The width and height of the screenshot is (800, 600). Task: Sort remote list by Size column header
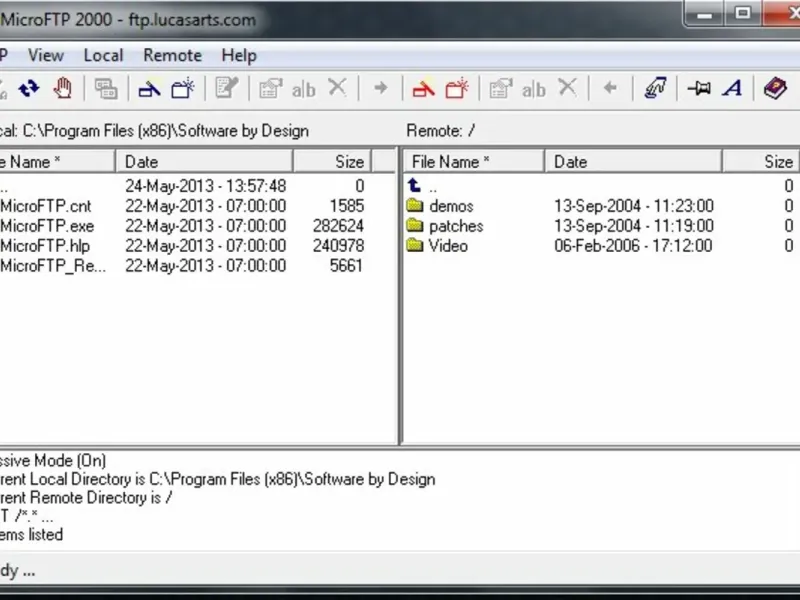click(761, 162)
